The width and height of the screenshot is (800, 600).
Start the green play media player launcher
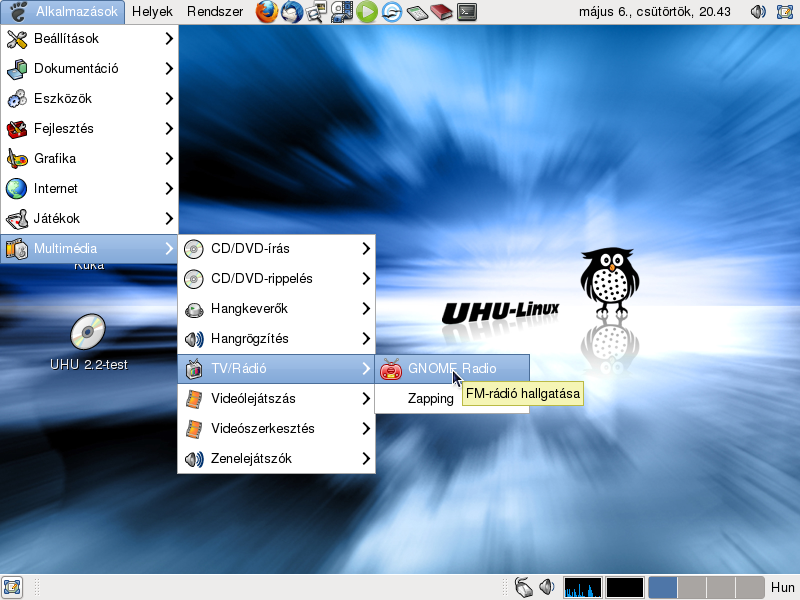pyautogui.click(x=366, y=12)
